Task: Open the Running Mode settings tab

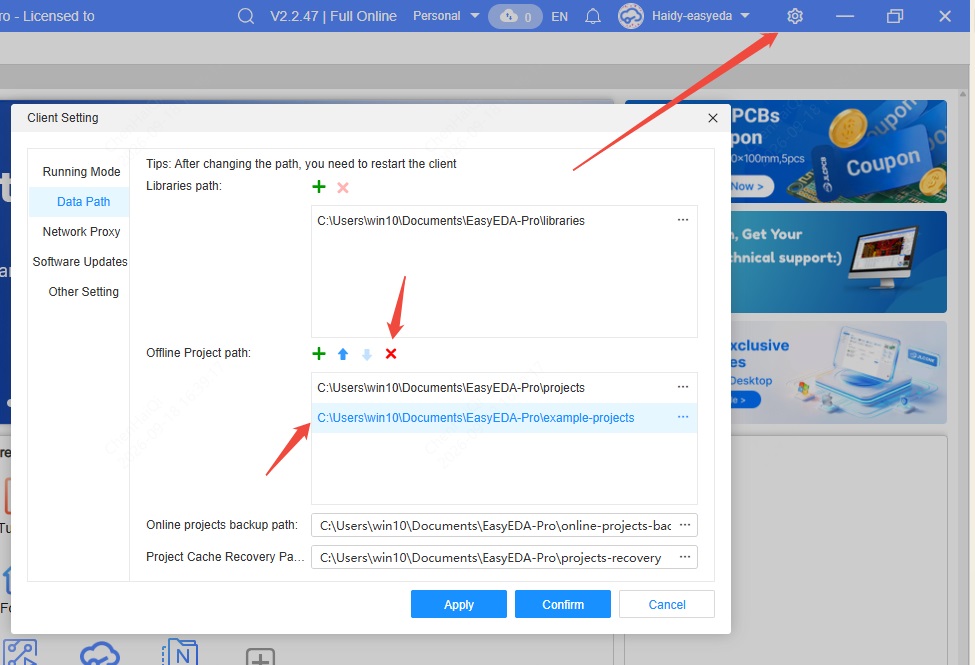Action: [81, 172]
